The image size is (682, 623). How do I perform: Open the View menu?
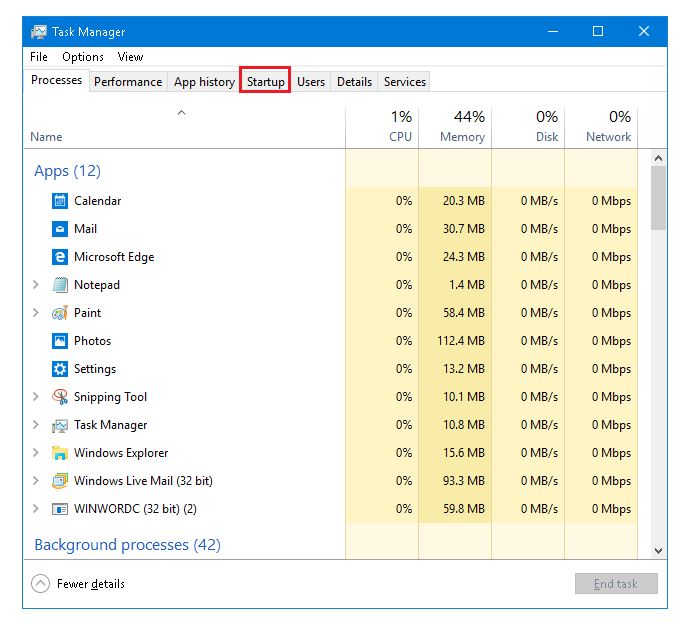130,57
